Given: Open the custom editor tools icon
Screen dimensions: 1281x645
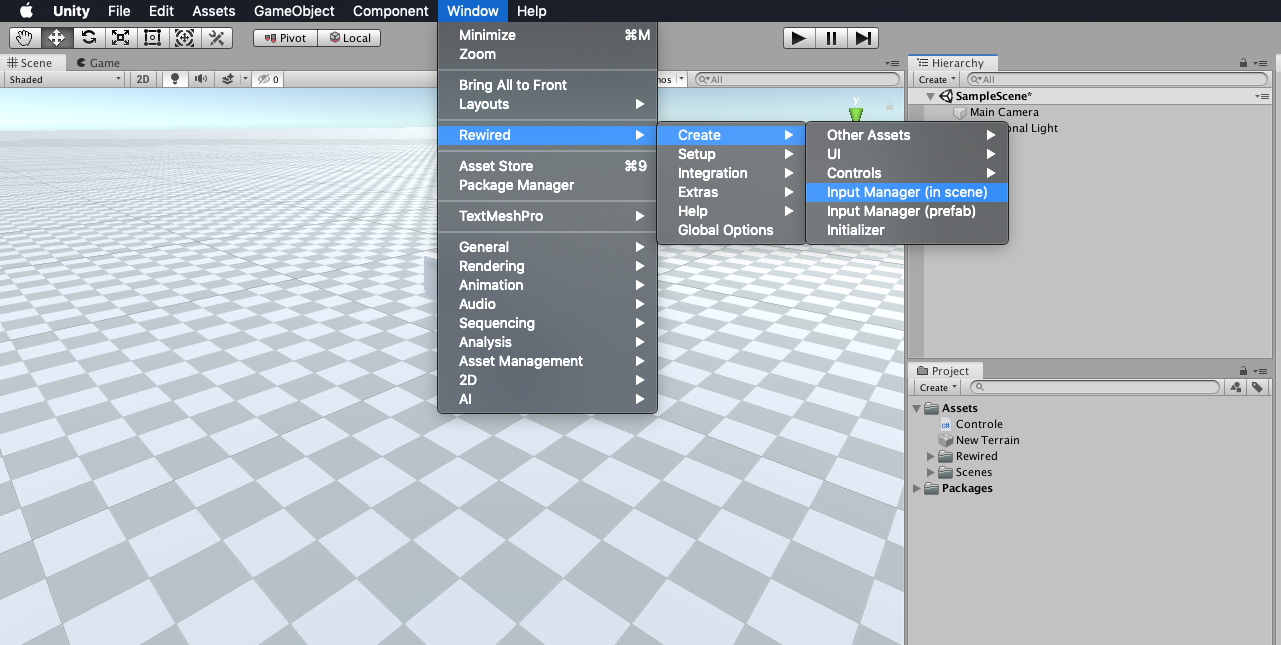Looking at the screenshot, I should tap(216, 38).
